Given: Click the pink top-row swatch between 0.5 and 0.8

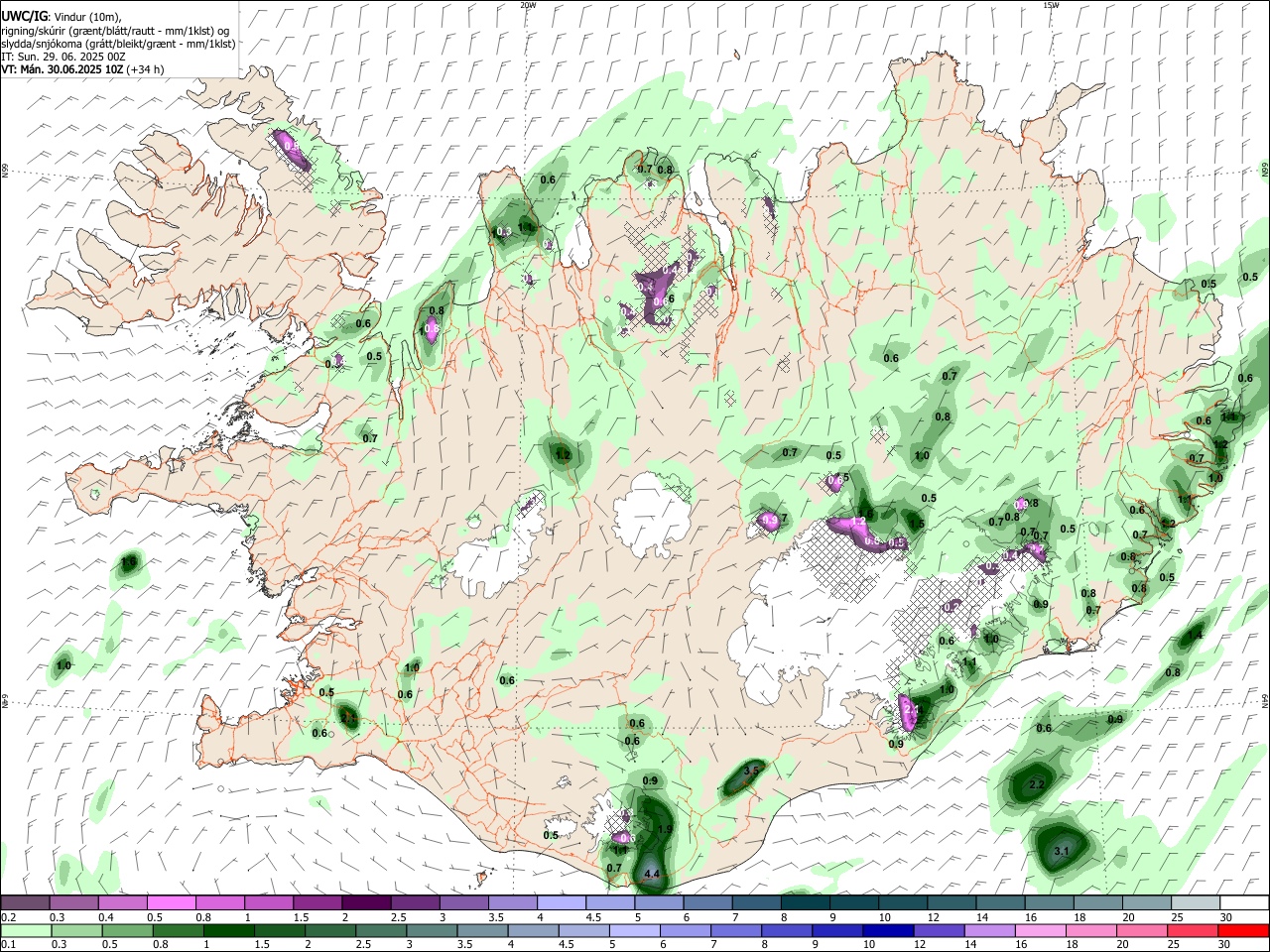Looking at the screenshot, I should point(171,903).
